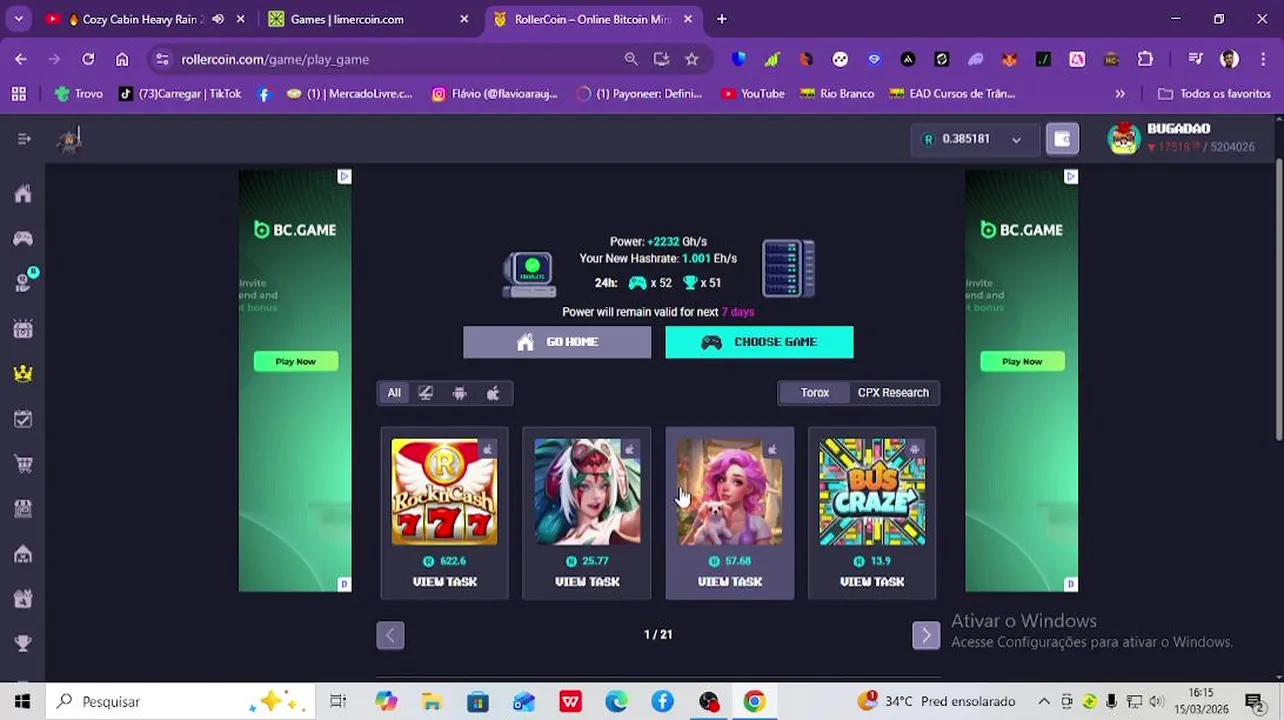1284x720 pixels.
Task: View task for the 25.77 reward game
Action: [x=587, y=581]
